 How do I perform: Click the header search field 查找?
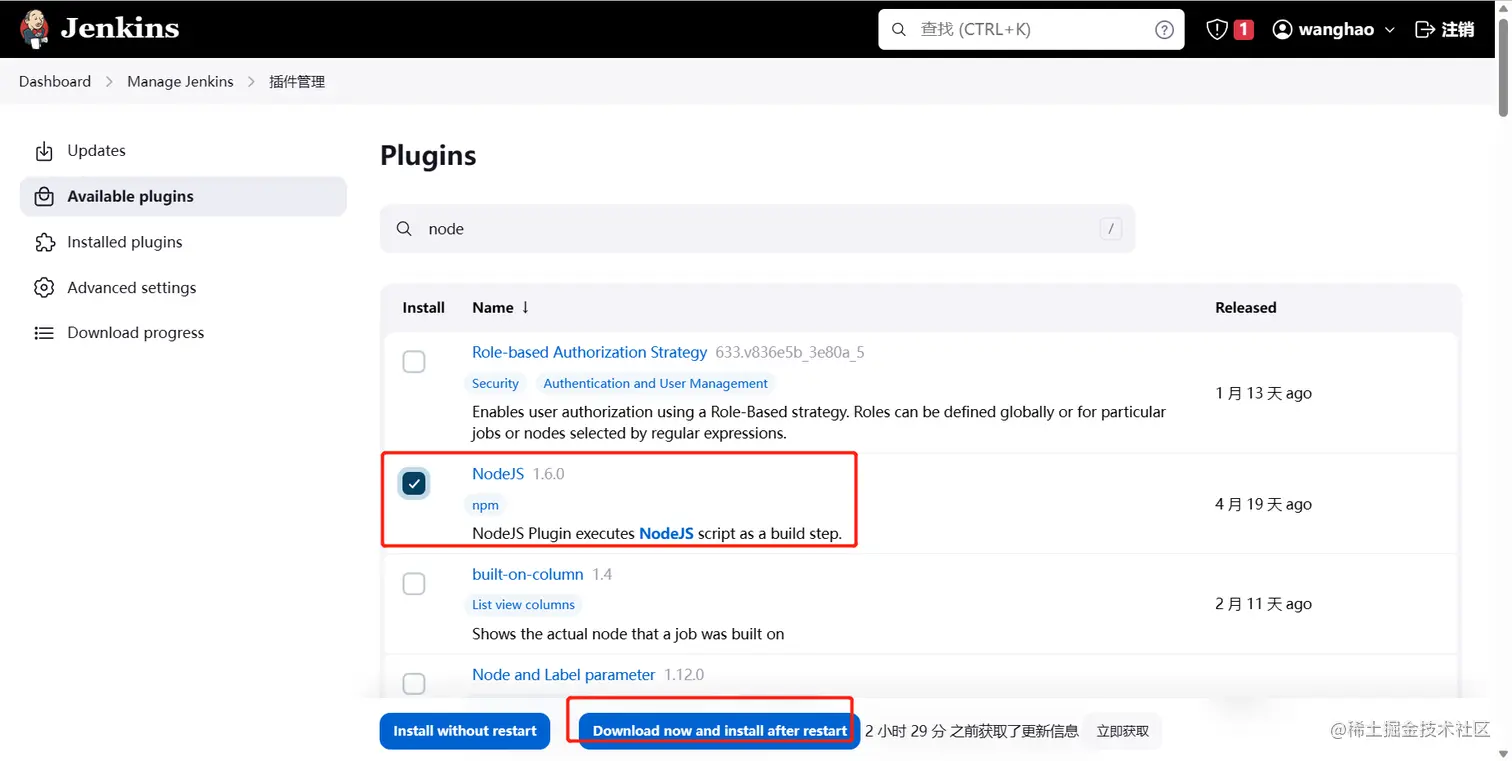point(1031,30)
